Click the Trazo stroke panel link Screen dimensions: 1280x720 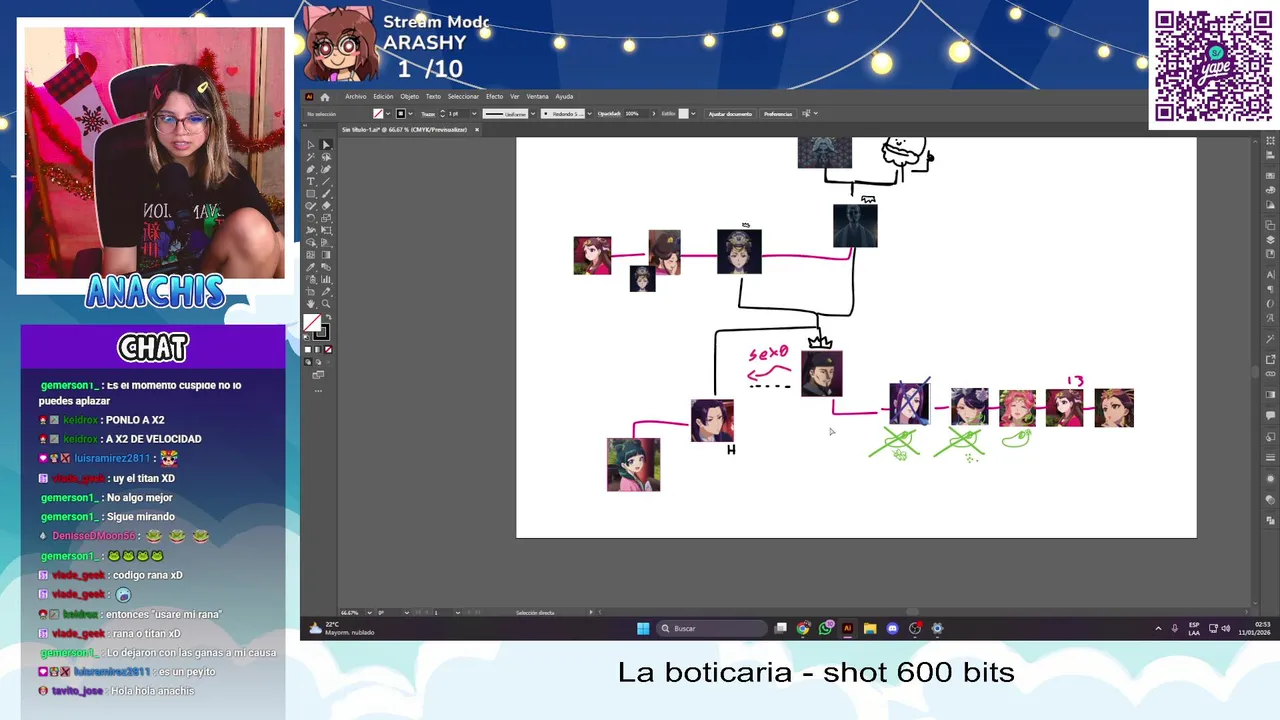[428, 113]
